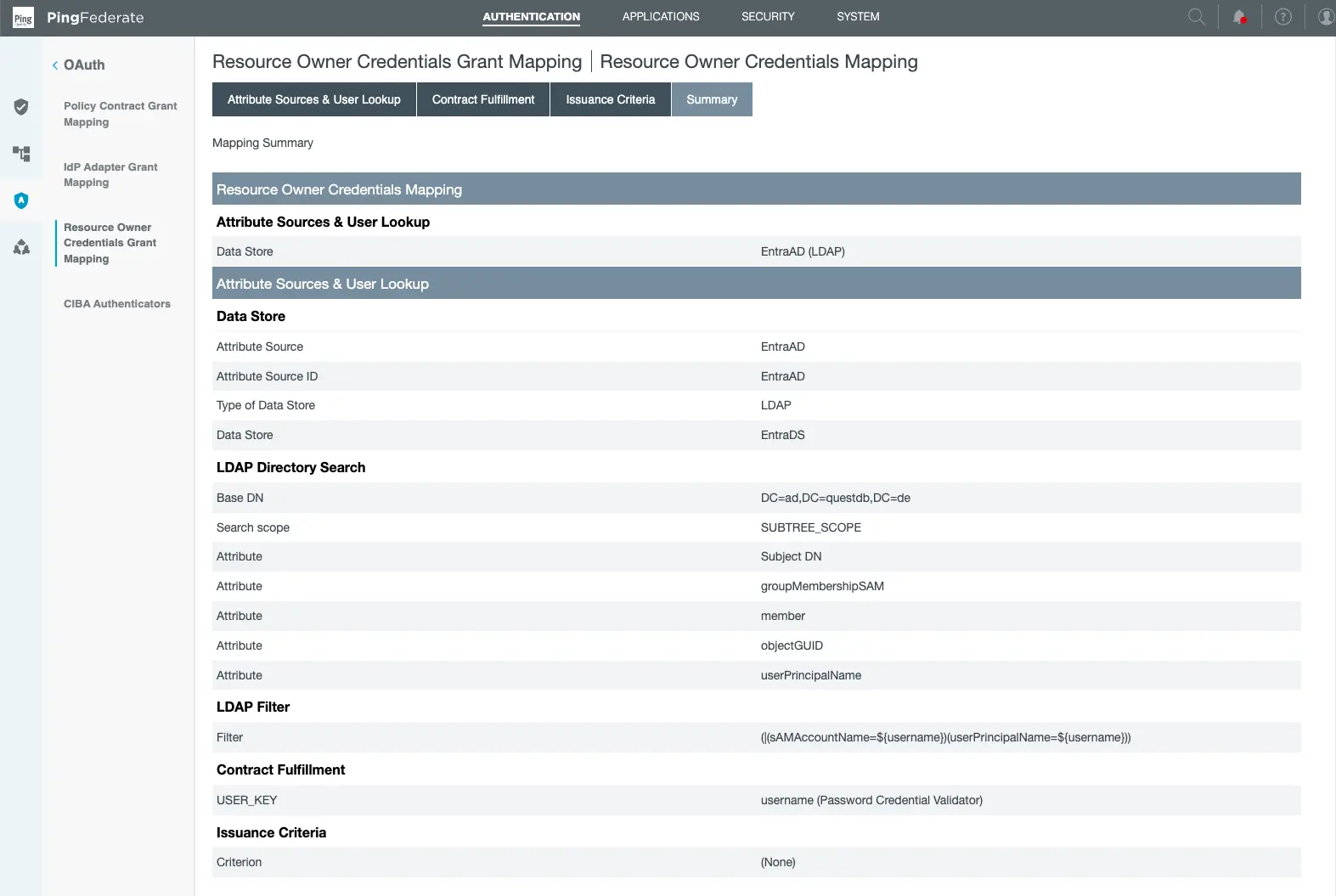Open Resource Owner Credentials Grant Mapping sidebar item

pyautogui.click(x=110, y=243)
